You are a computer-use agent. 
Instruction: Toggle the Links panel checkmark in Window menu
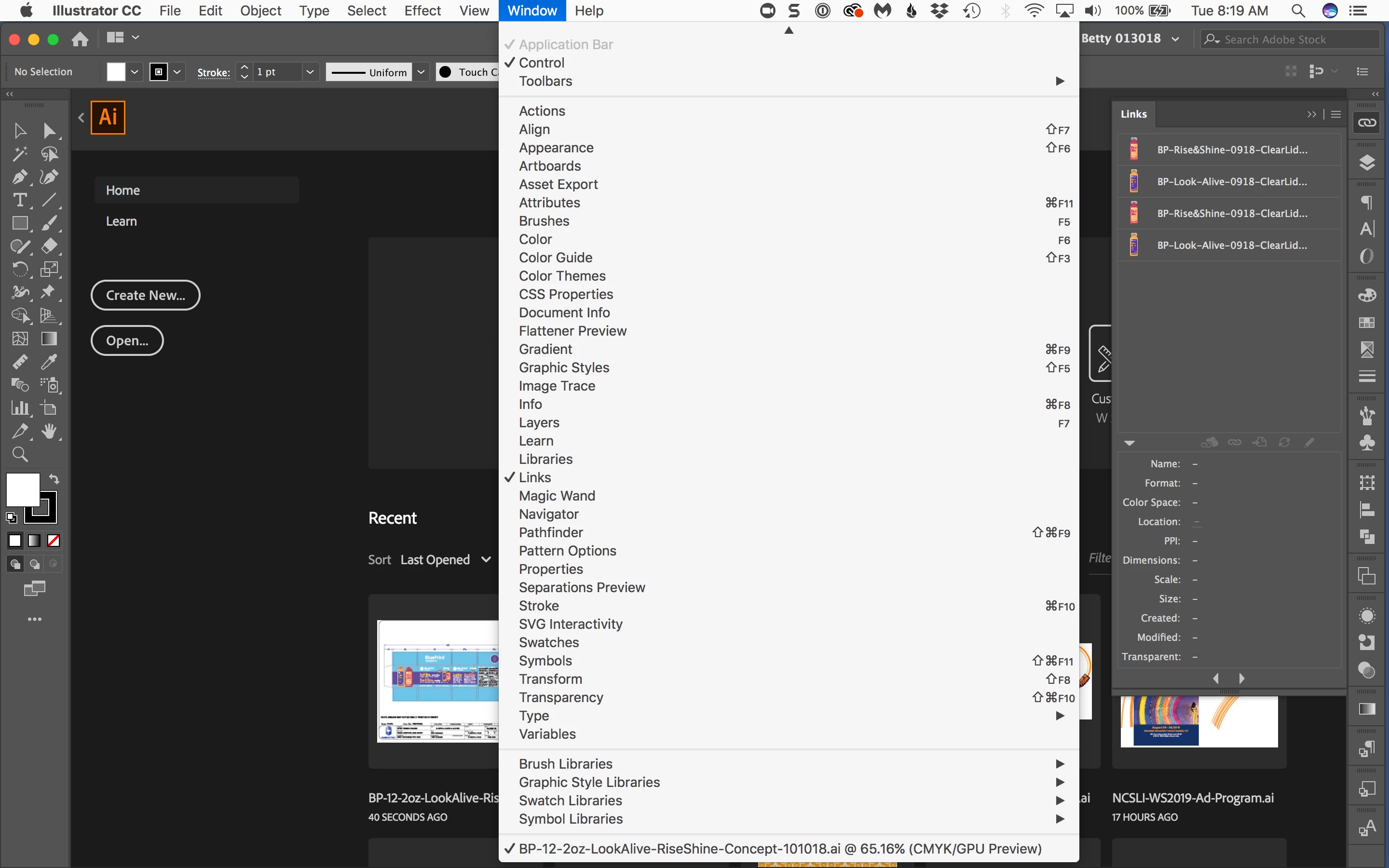(x=534, y=477)
